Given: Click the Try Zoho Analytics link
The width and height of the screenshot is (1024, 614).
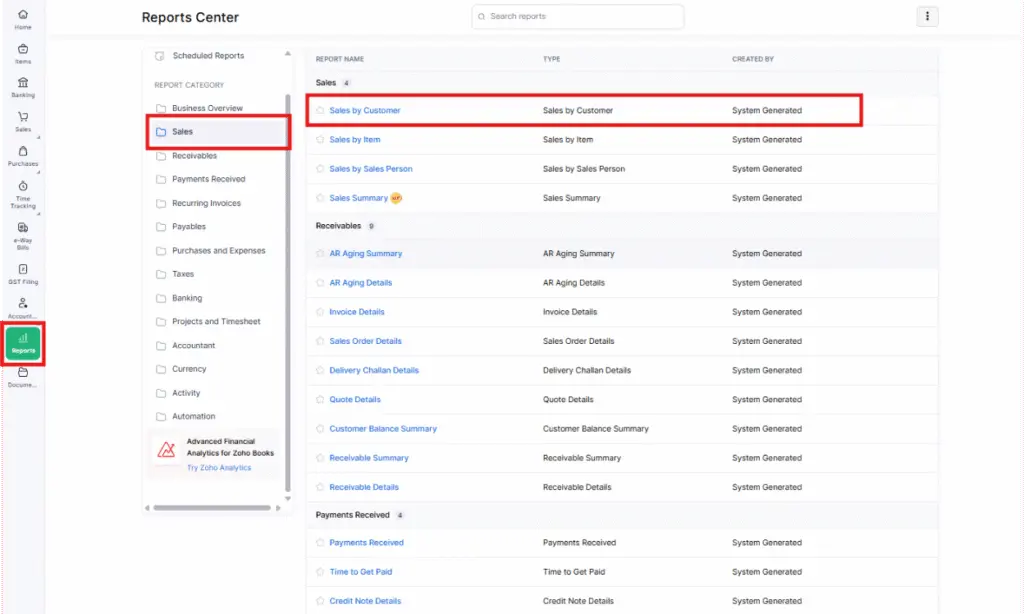Looking at the screenshot, I should point(219,468).
